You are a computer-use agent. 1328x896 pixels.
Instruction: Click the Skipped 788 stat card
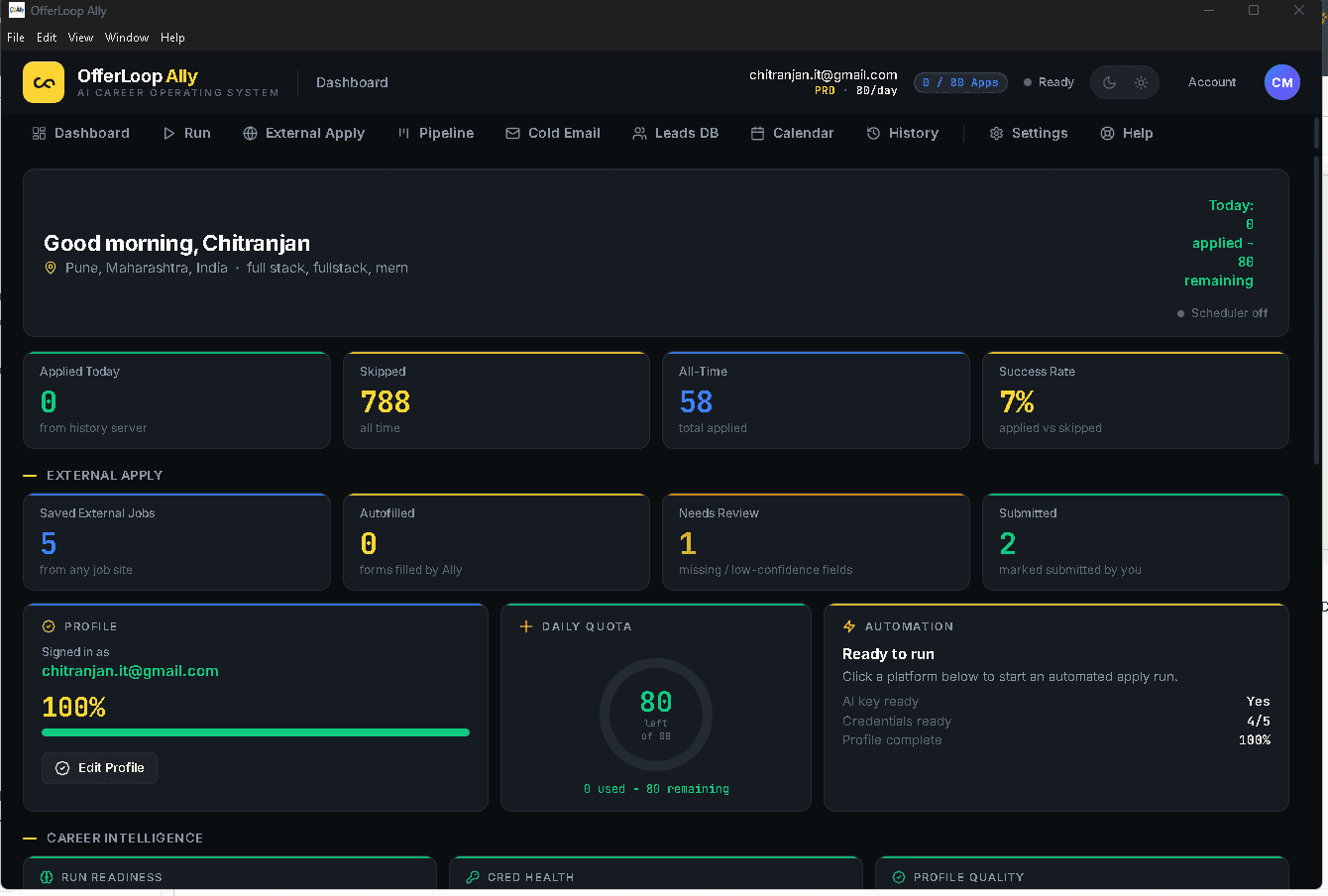tap(497, 400)
